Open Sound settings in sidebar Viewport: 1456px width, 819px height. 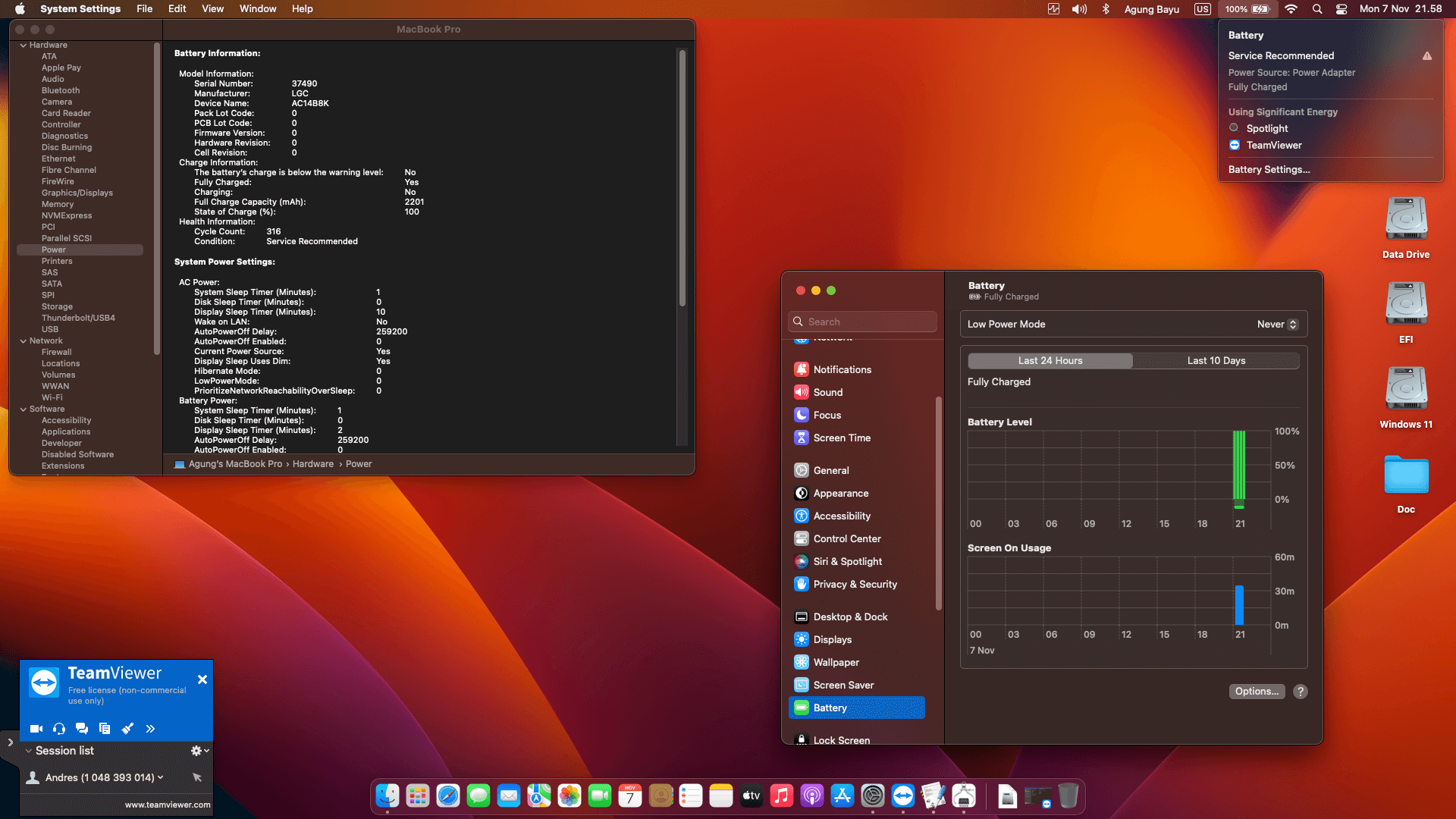pos(857,392)
